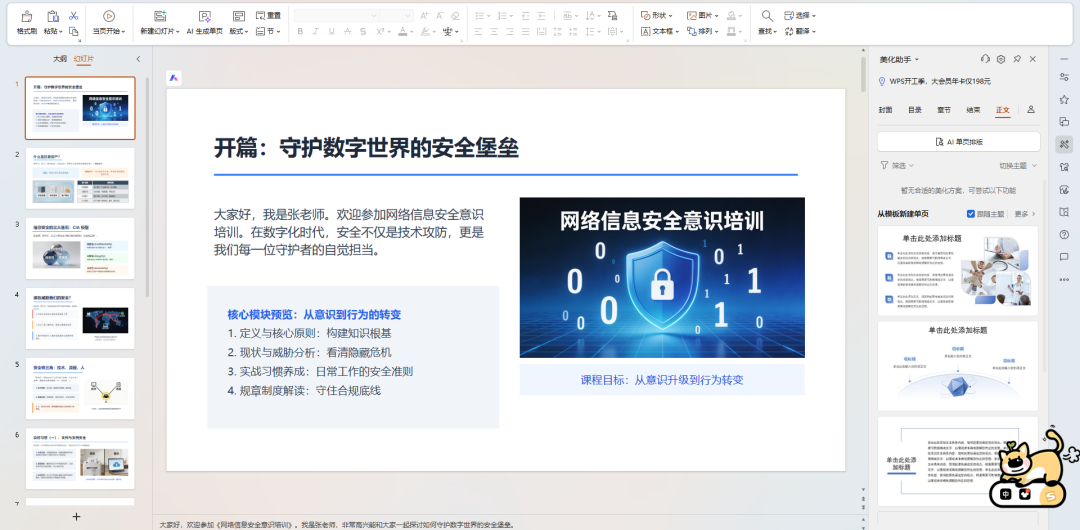The height and width of the screenshot is (530, 1080).
Task: Toggle strikethrough formatting
Action: [x=346, y=31]
